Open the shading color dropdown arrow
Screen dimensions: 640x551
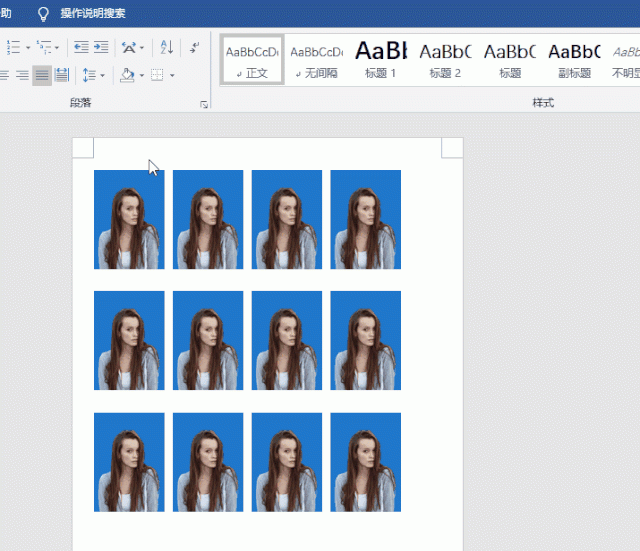142,76
